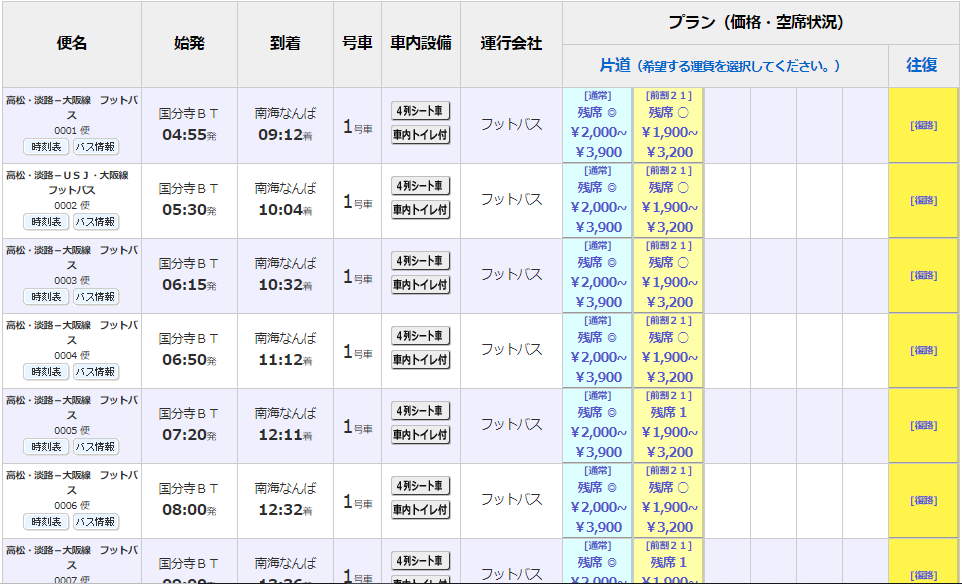View 時刻表 for bus 0005 便
Image resolution: width=962 pixels, height=584 pixels.
pos(46,447)
